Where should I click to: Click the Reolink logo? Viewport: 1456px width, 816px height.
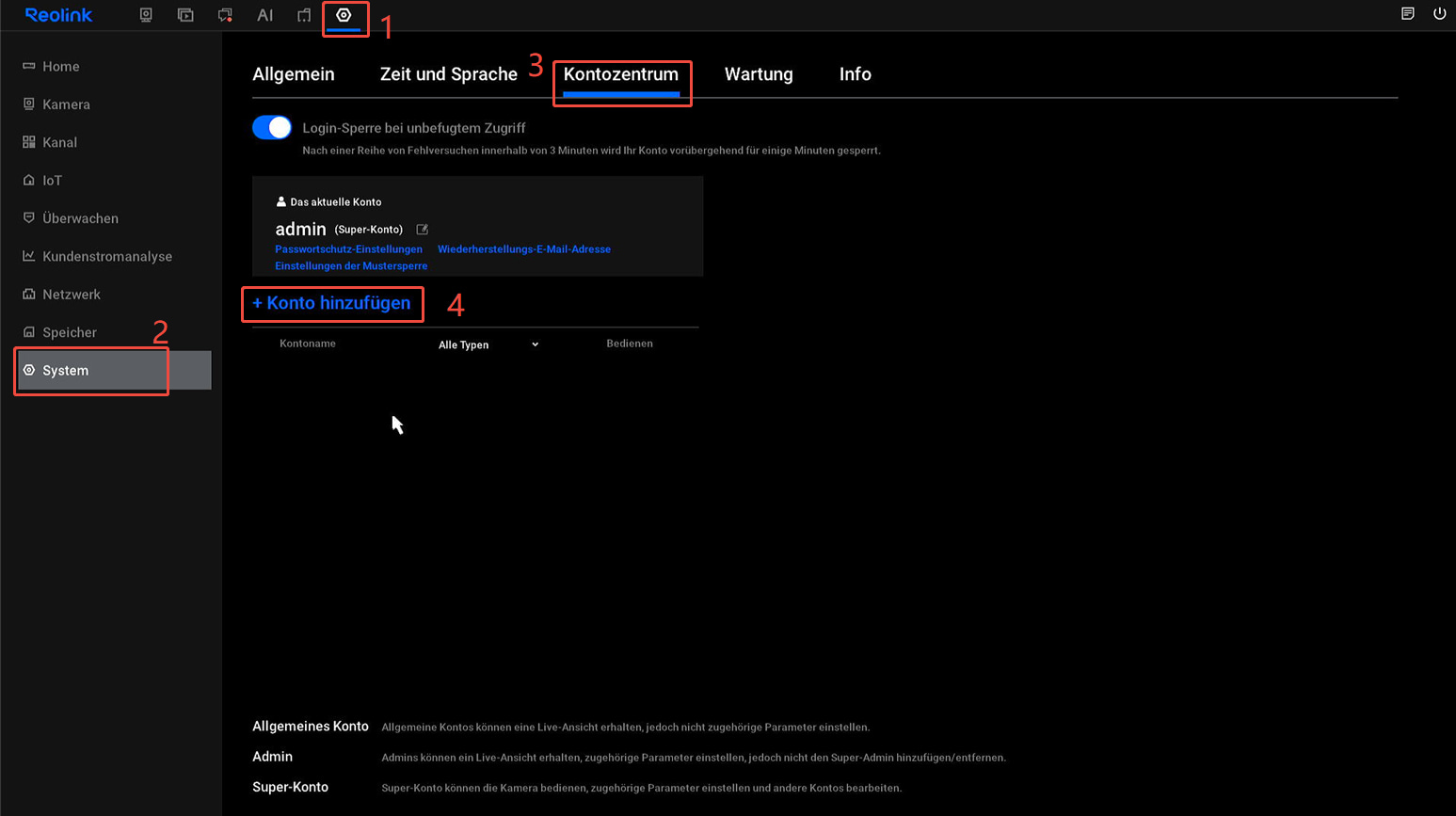point(58,15)
